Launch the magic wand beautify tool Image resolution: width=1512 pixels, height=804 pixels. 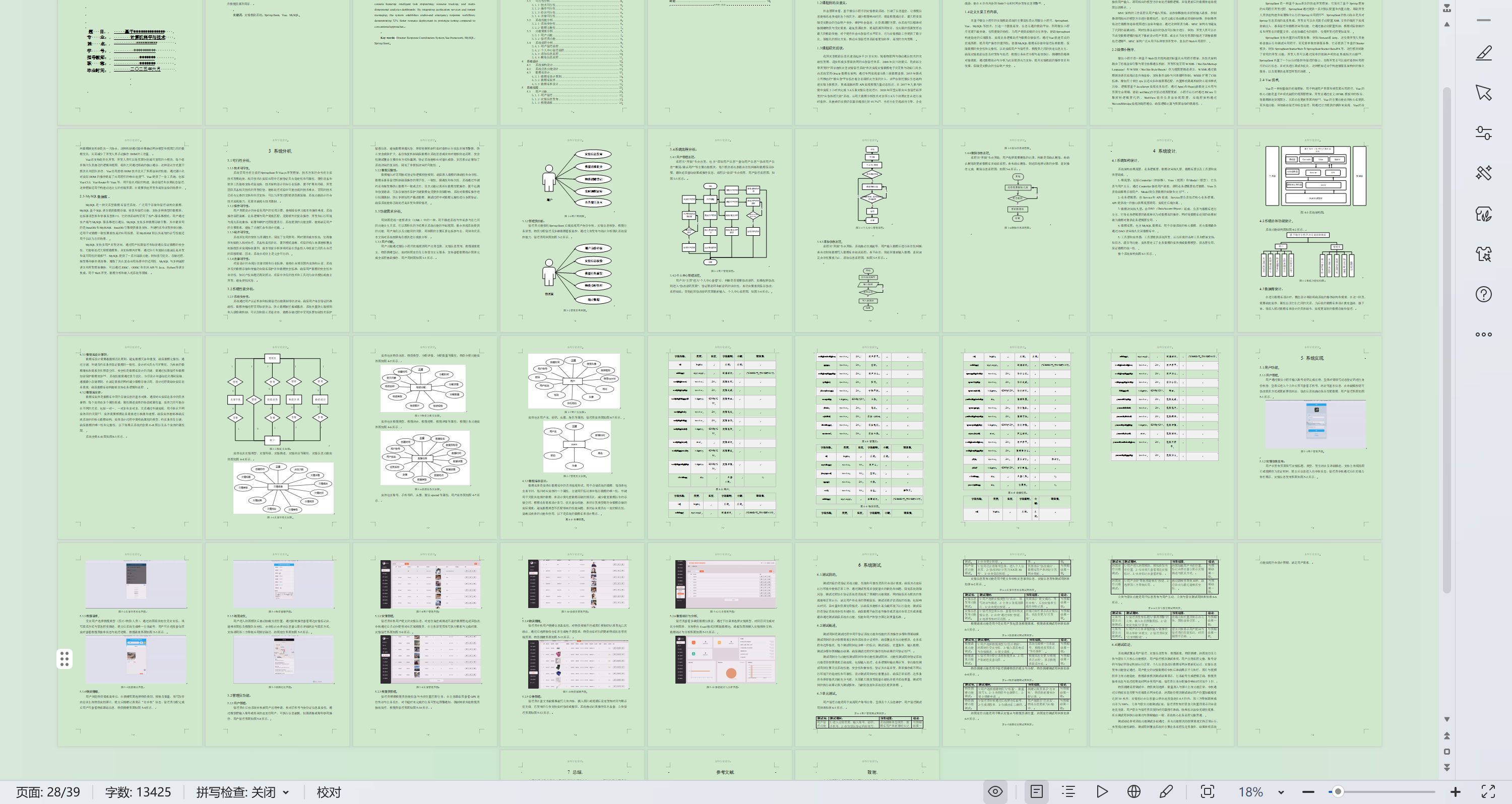click(1483, 173)
